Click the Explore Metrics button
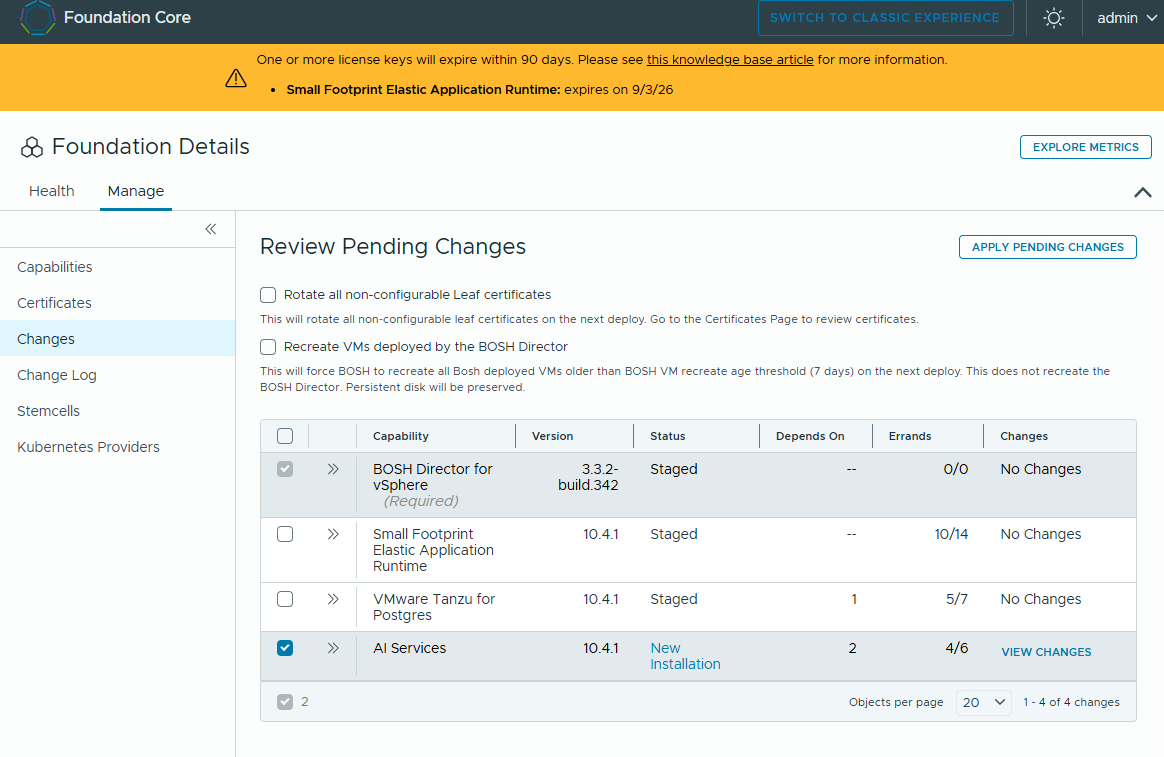 [1085, 147]
